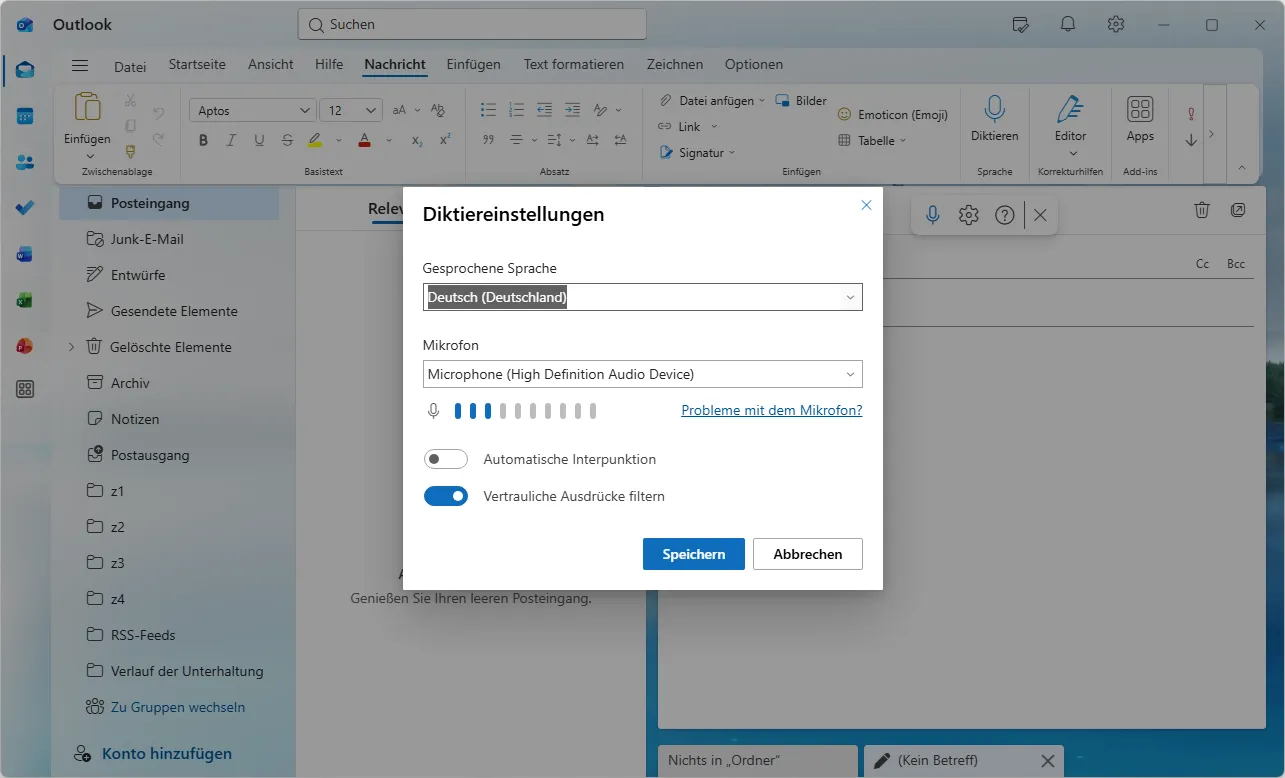Switch to the Text formatieren tab
The height and width of the screenshot is (778, 1285).
tap(574, 64)
